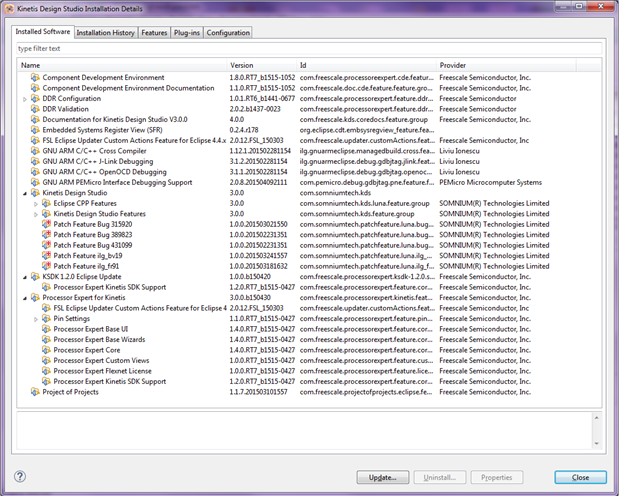This screenshot has width=619, height=496.
Task: Click the KSDK 1.2.0 Eclipse Update icon
Action: (35, 276)
